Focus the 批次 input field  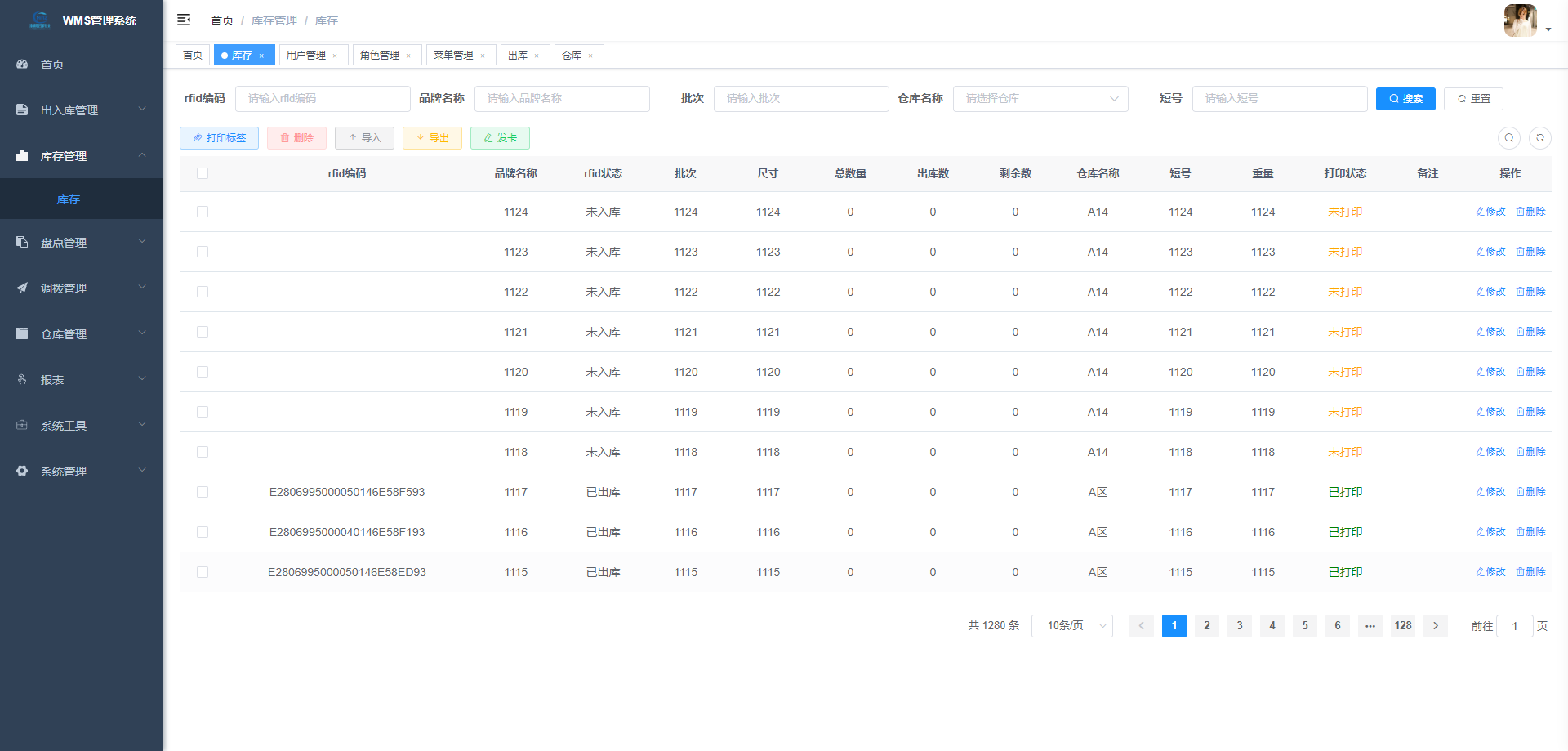click(801, 99)
